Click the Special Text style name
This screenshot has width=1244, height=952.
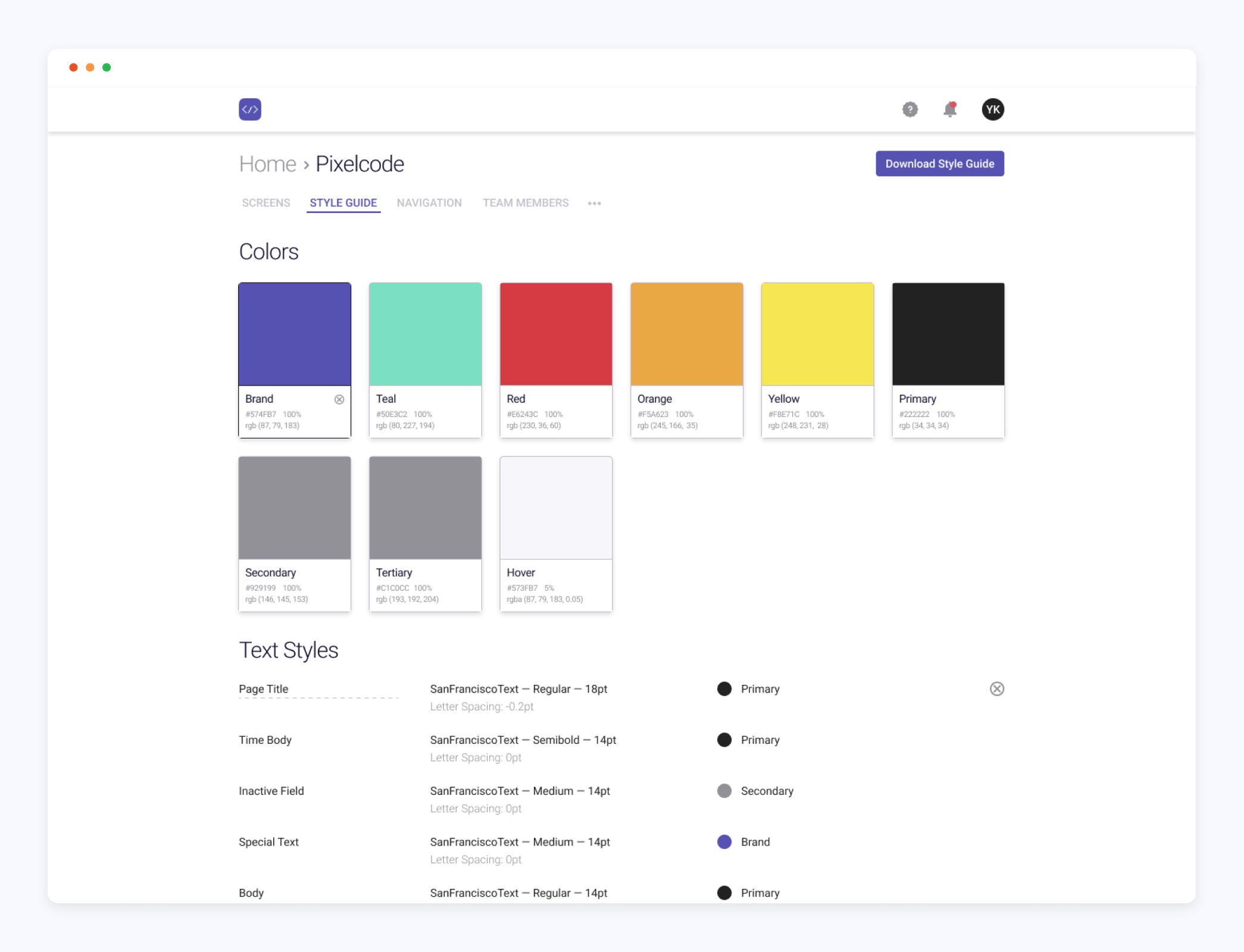(268, 843)
